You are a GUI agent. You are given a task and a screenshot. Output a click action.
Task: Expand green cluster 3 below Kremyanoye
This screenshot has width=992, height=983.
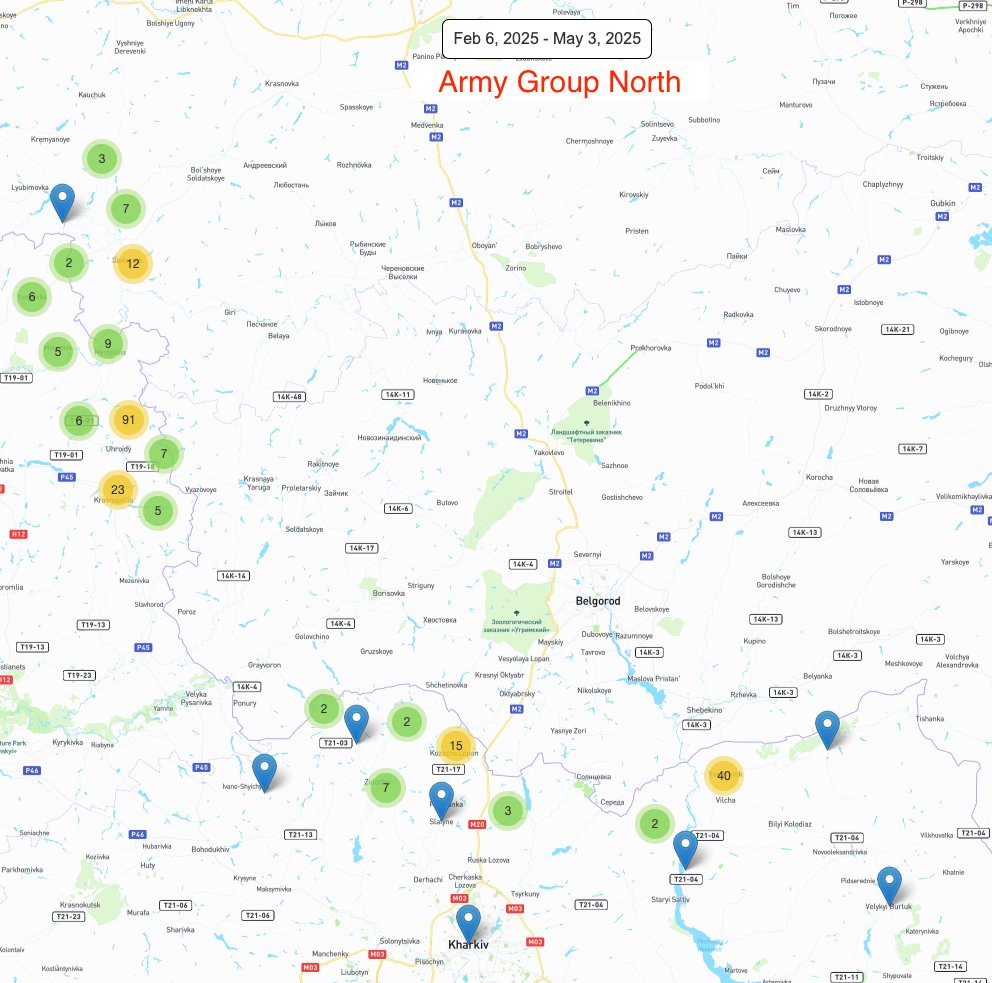click(102, 159)
